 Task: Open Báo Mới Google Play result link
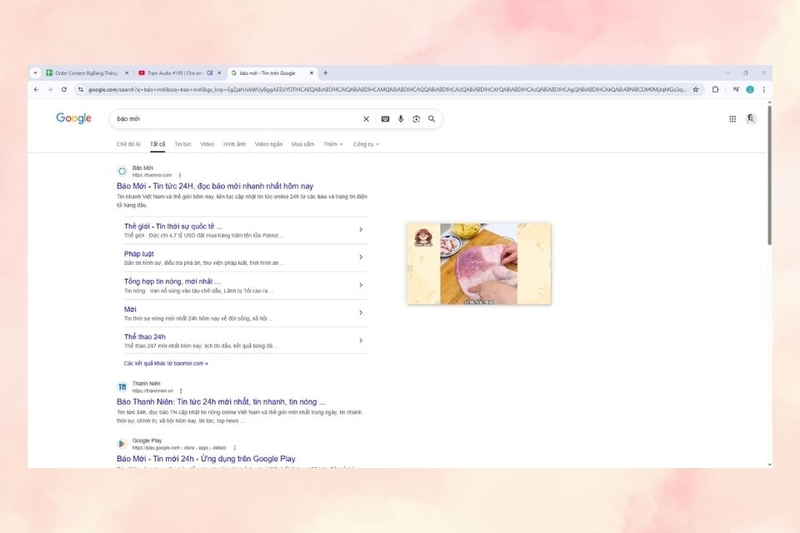[x=206, y=459]
